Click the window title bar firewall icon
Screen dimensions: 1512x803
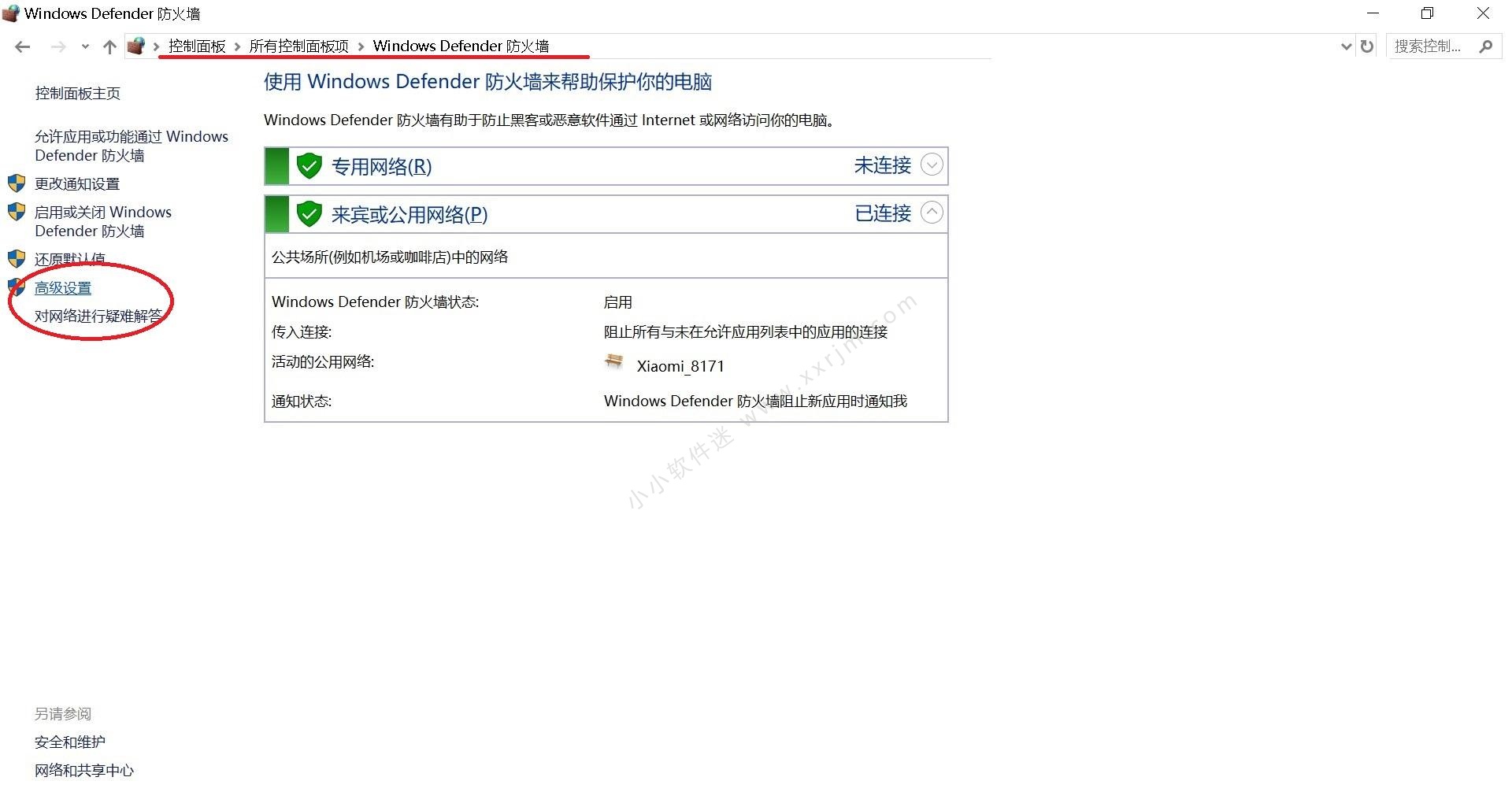[x=11, y=13]
